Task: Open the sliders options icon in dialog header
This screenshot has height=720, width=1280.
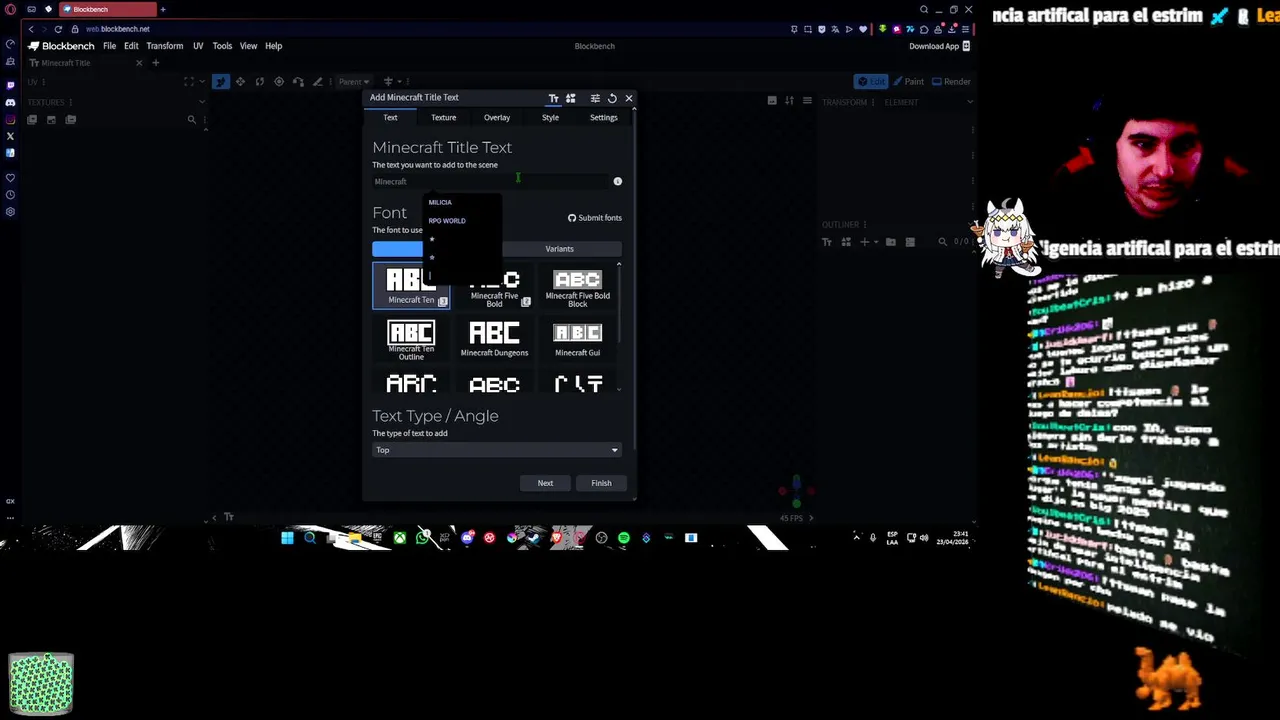Action: [x=595, y=98]
